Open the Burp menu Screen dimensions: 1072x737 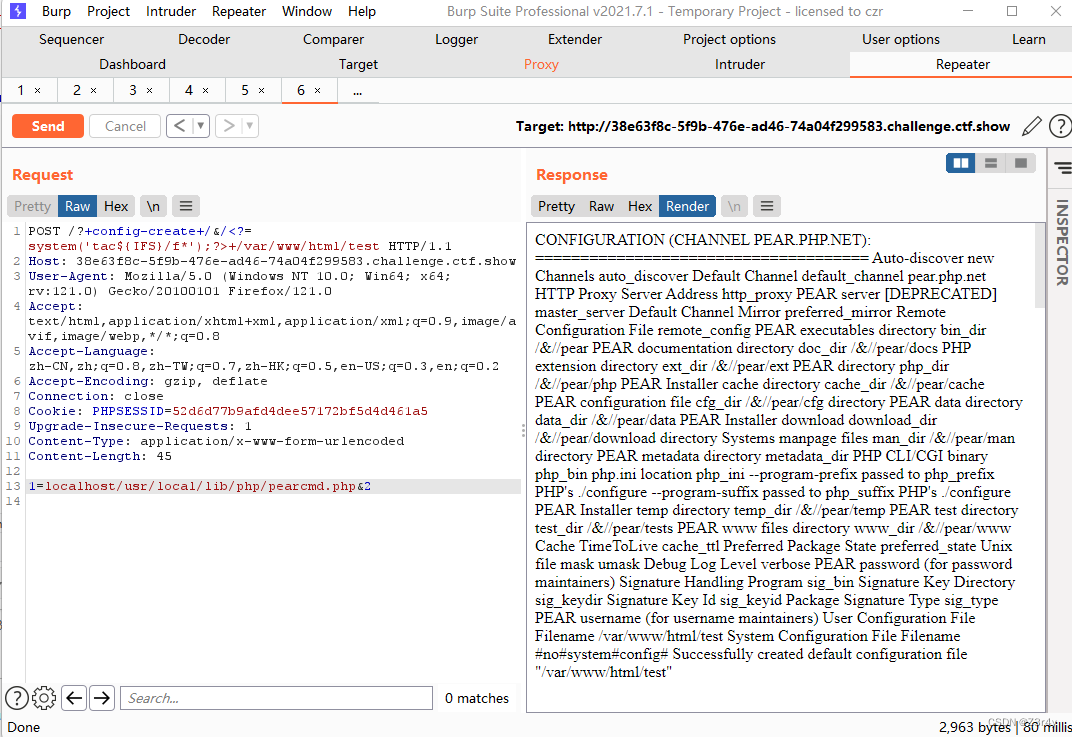click(x=56, y=12)
